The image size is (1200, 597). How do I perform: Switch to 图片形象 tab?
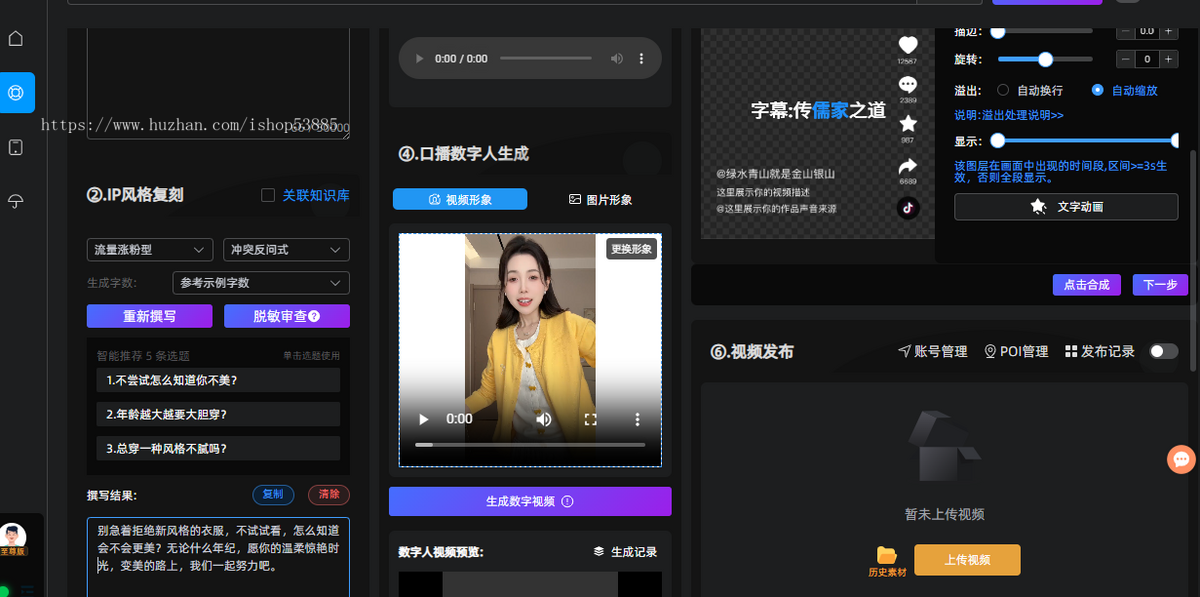pos(600,199)
